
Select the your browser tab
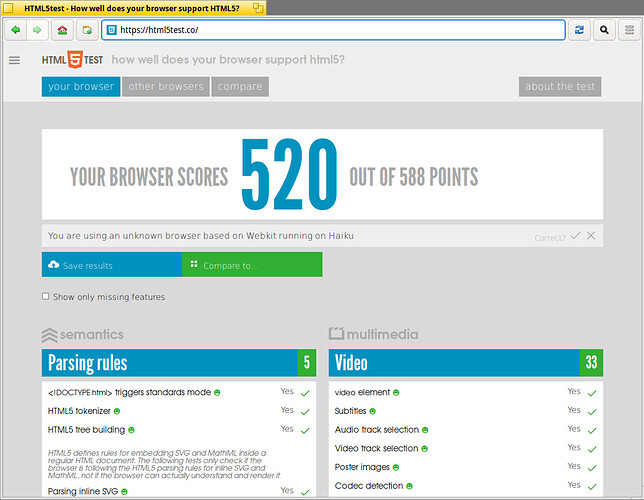(x=81, y=87)
